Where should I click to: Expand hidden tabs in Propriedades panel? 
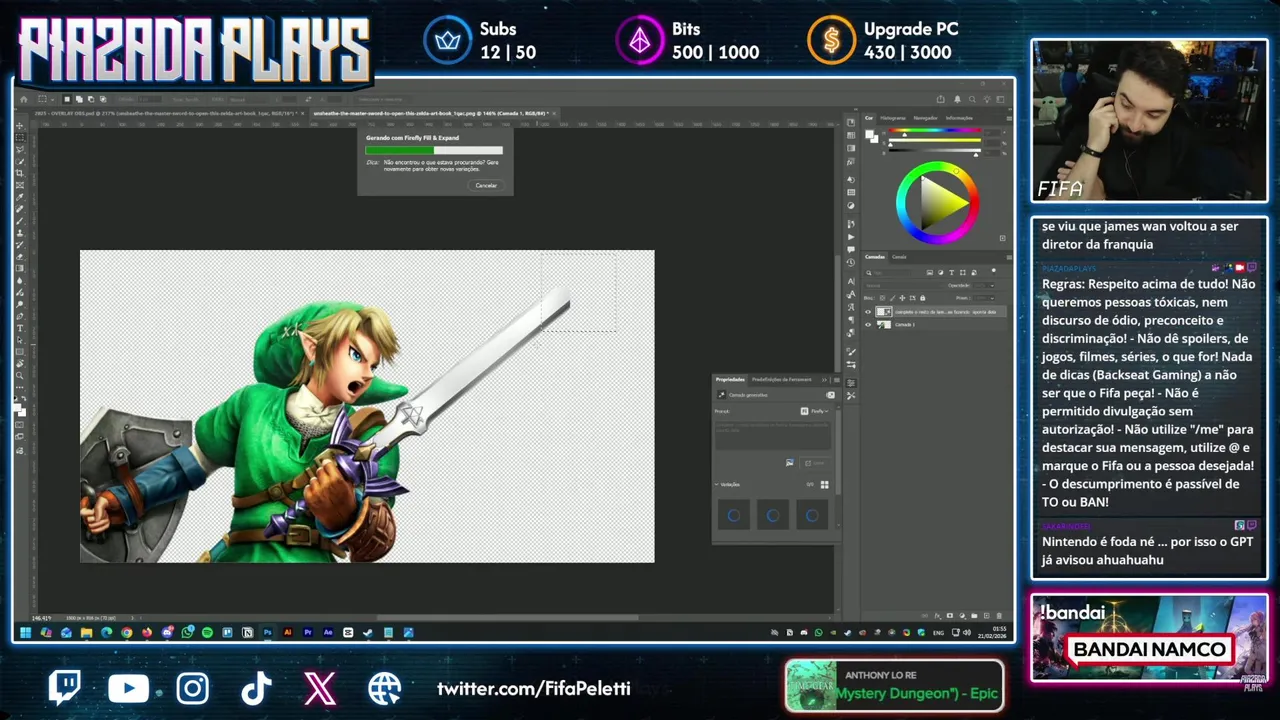824,380
